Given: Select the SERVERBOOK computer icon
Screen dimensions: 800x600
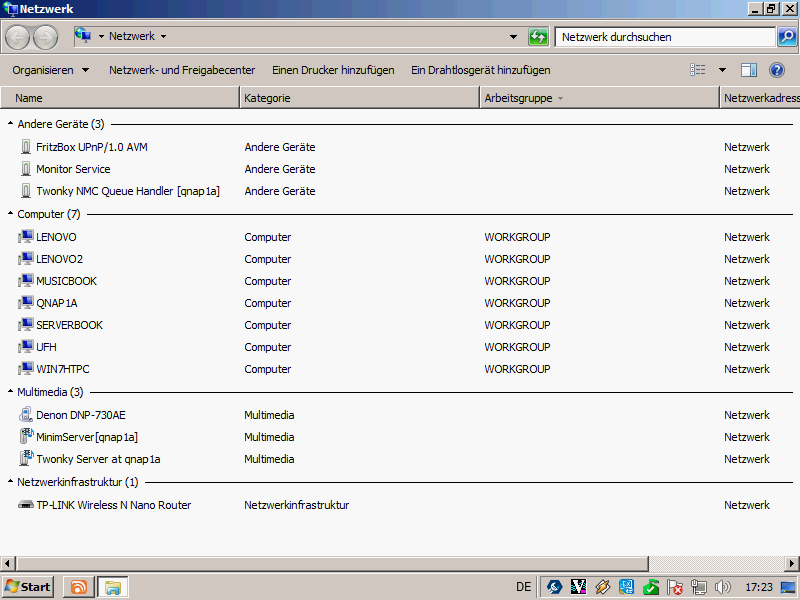Looking at the screenshot, I should point(26,324).
